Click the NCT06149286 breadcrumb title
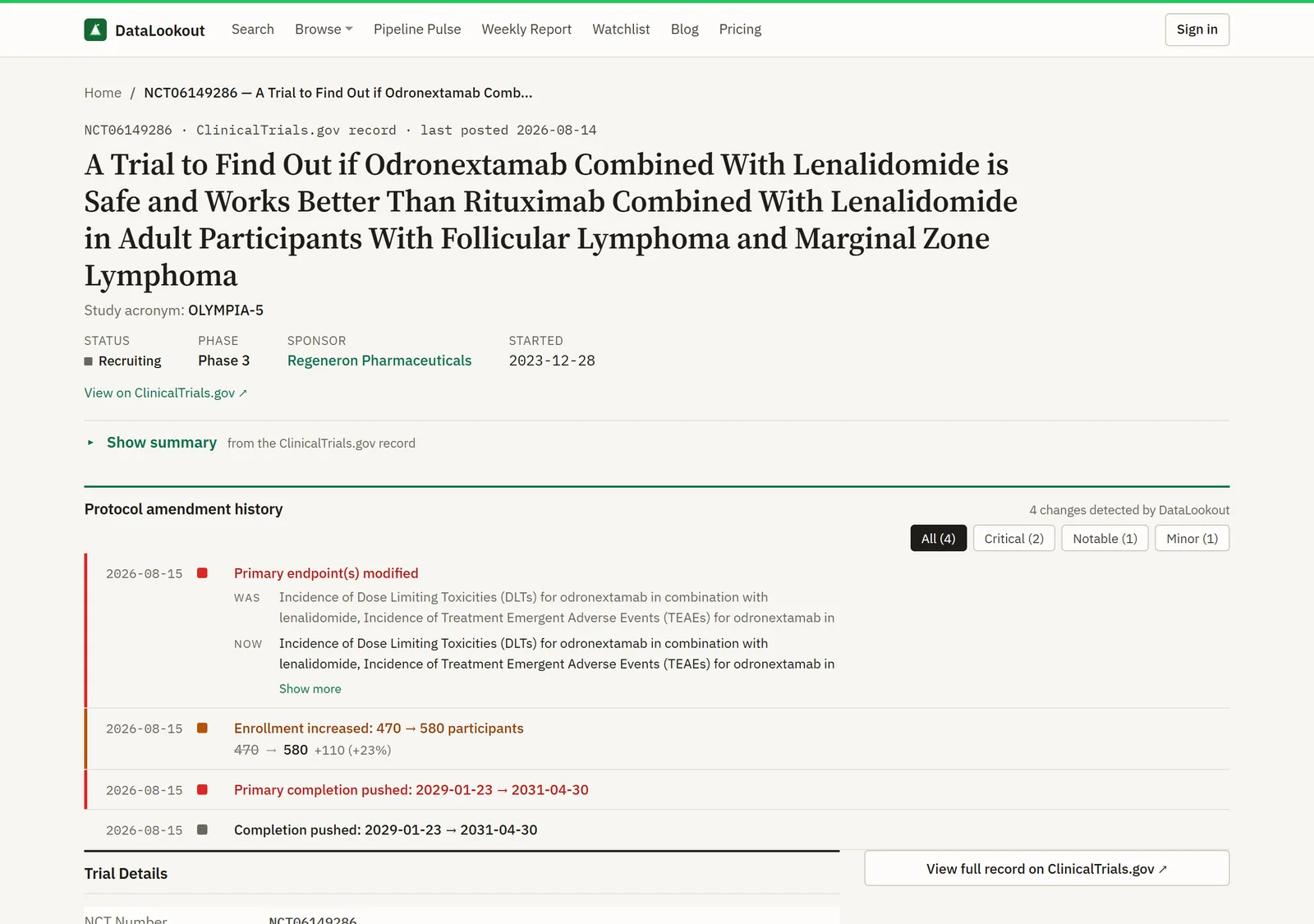1314x924 pixels. 338,93
